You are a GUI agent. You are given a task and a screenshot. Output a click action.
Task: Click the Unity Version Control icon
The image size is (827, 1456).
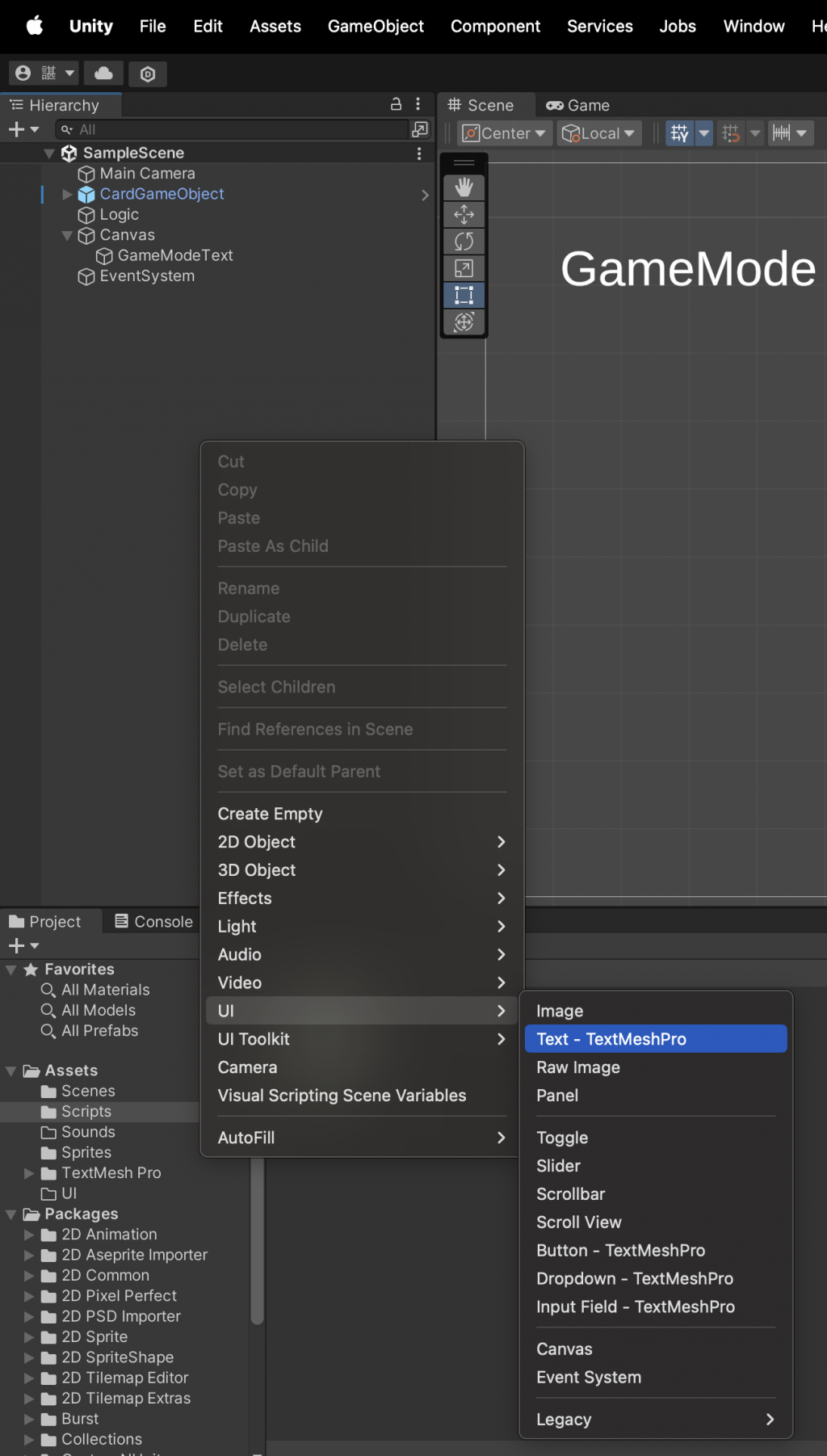pyautogui.click(x=148, y=74)
